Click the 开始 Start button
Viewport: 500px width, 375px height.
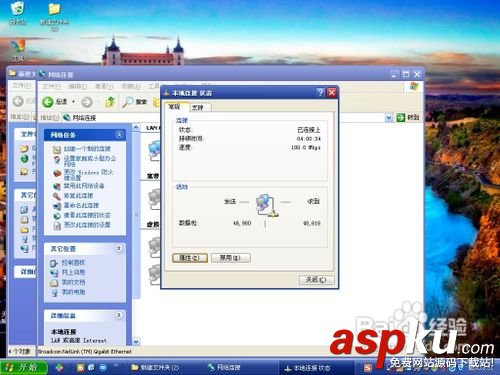point(23,367)
